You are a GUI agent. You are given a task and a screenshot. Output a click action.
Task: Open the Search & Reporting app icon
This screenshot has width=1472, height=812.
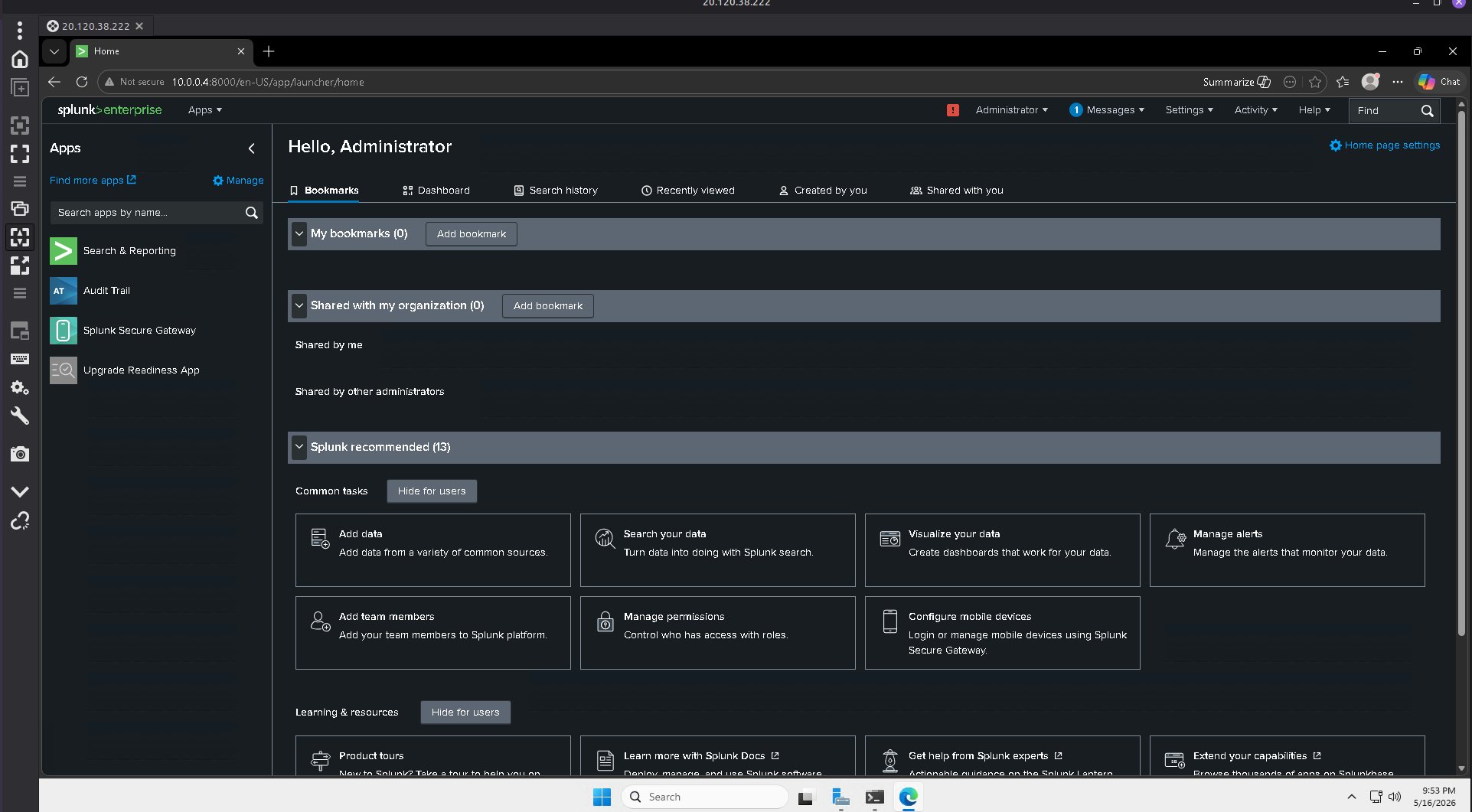click(x=64, y=251)
